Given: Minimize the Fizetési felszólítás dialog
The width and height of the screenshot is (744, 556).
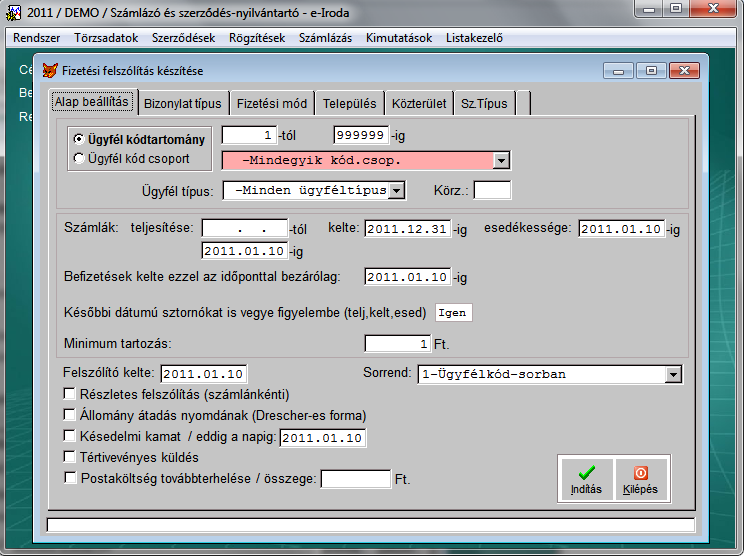Looking at the screenshot, I should point(620,71).
